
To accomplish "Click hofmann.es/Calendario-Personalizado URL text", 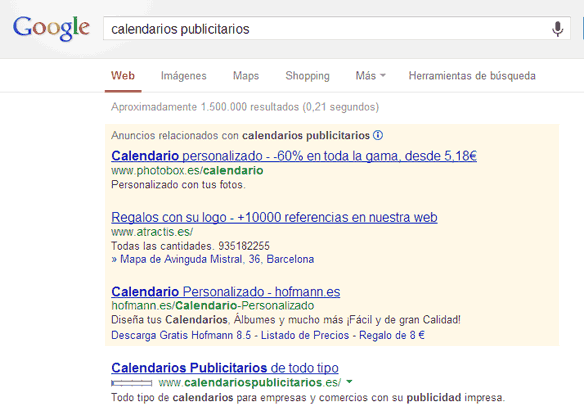I will 212,306.
